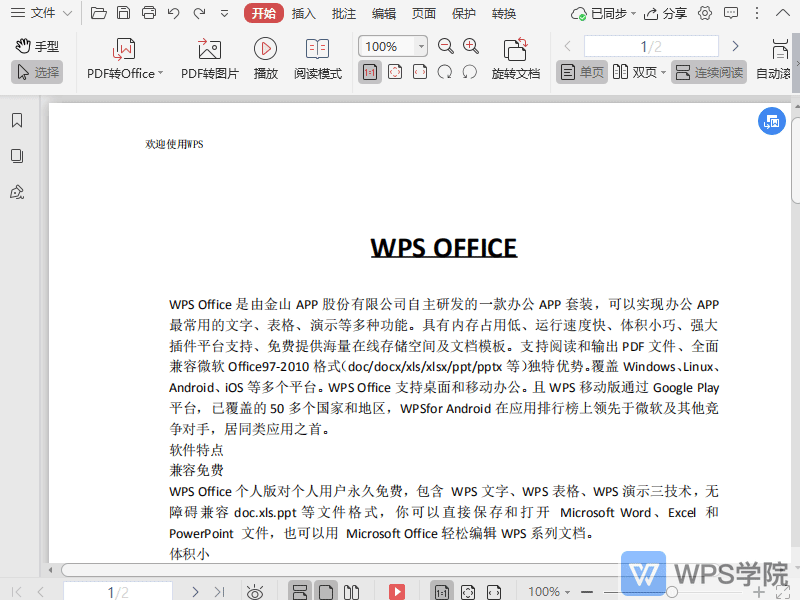Open PDF转图片 export tool
800x600 pixels.
pyautogui.click(x=208, y=58)
